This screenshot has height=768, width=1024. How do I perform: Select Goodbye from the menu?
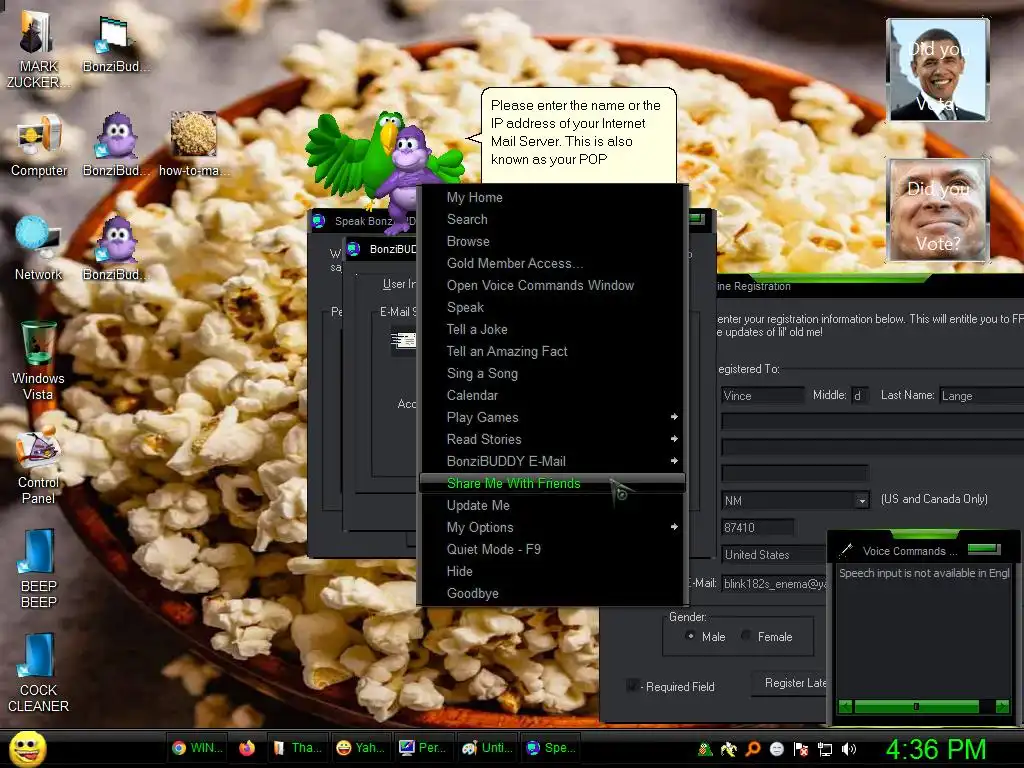tap(552, 593)
